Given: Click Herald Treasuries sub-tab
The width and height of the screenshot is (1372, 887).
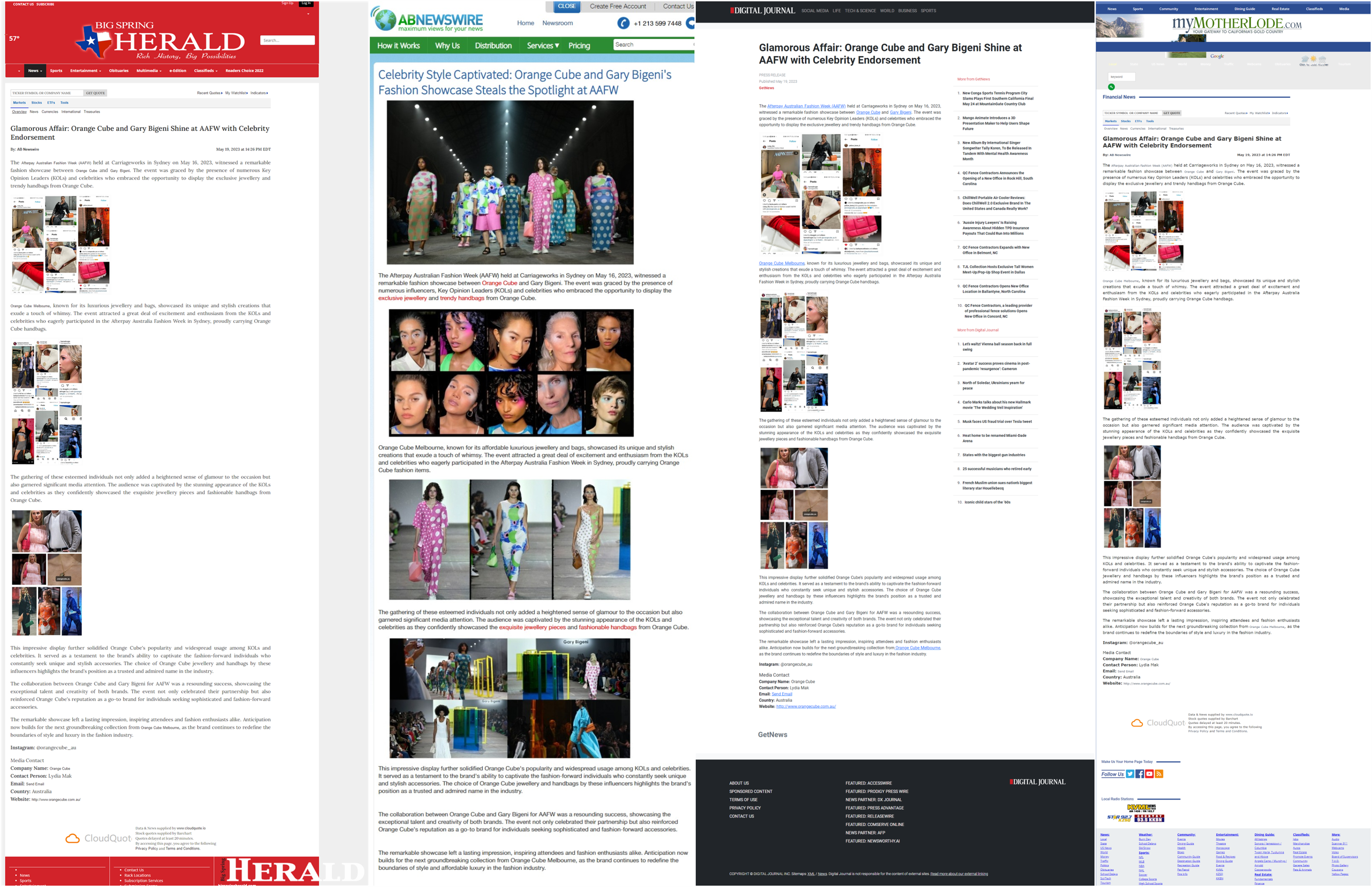Looking at the screenshot, I should click(92, 112).
